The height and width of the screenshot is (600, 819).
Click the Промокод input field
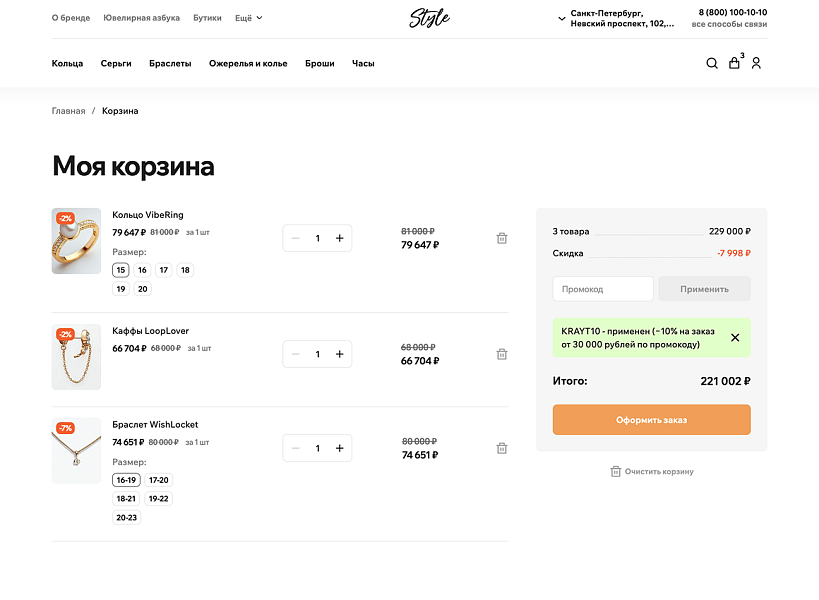click(x=602, y=288)
